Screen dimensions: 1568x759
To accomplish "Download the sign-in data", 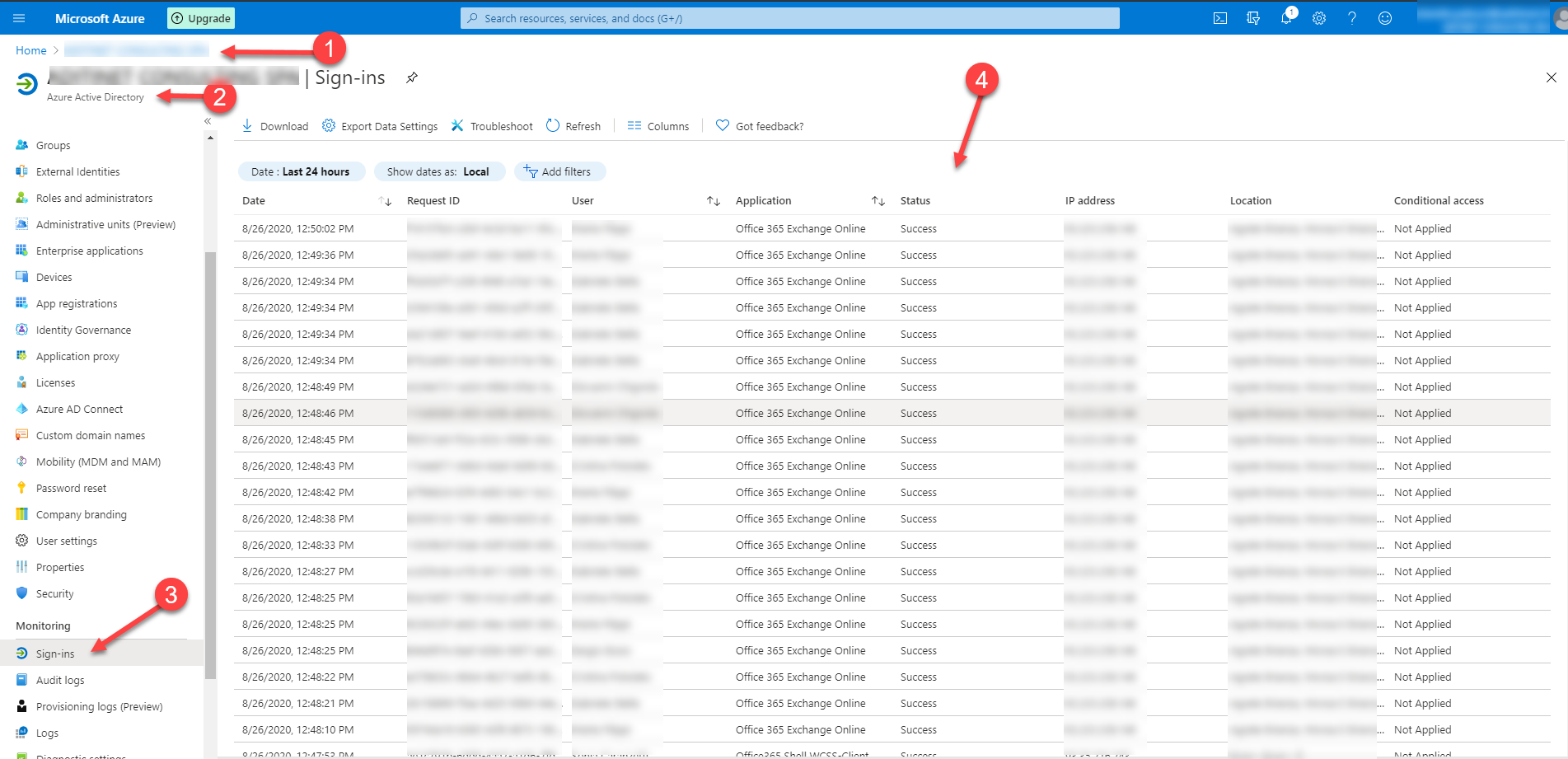I will click(274, 125).
